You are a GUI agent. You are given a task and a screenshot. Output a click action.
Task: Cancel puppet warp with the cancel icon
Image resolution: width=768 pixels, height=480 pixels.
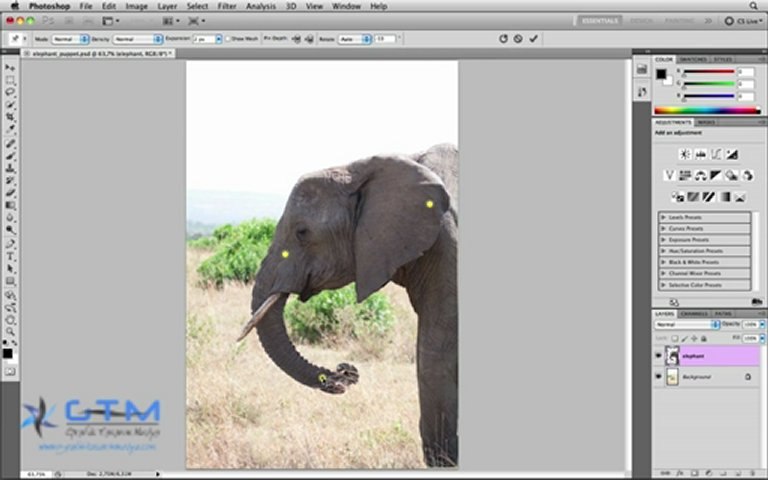click(x=518, y=39)
